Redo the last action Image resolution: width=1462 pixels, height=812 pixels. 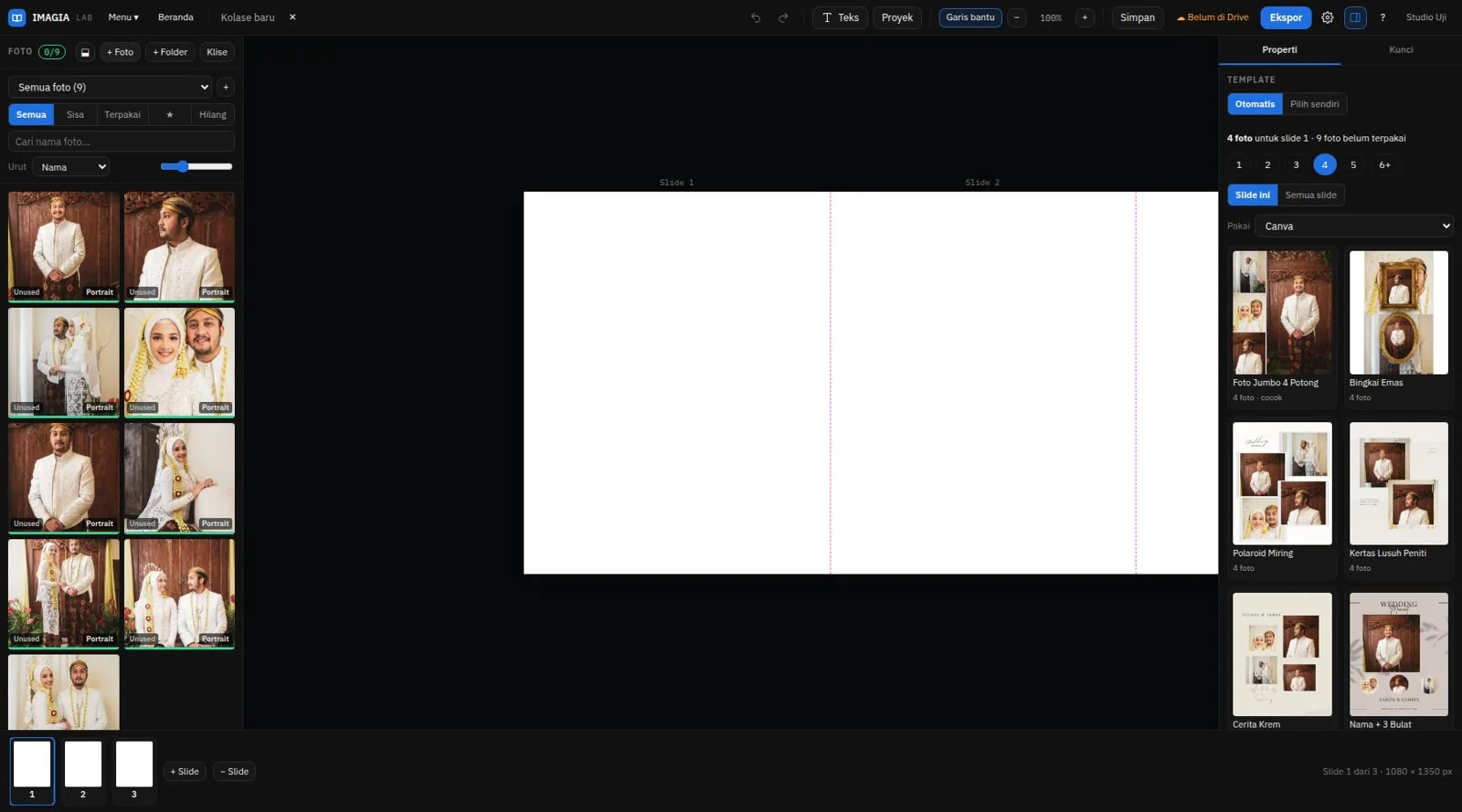[783, 17]
